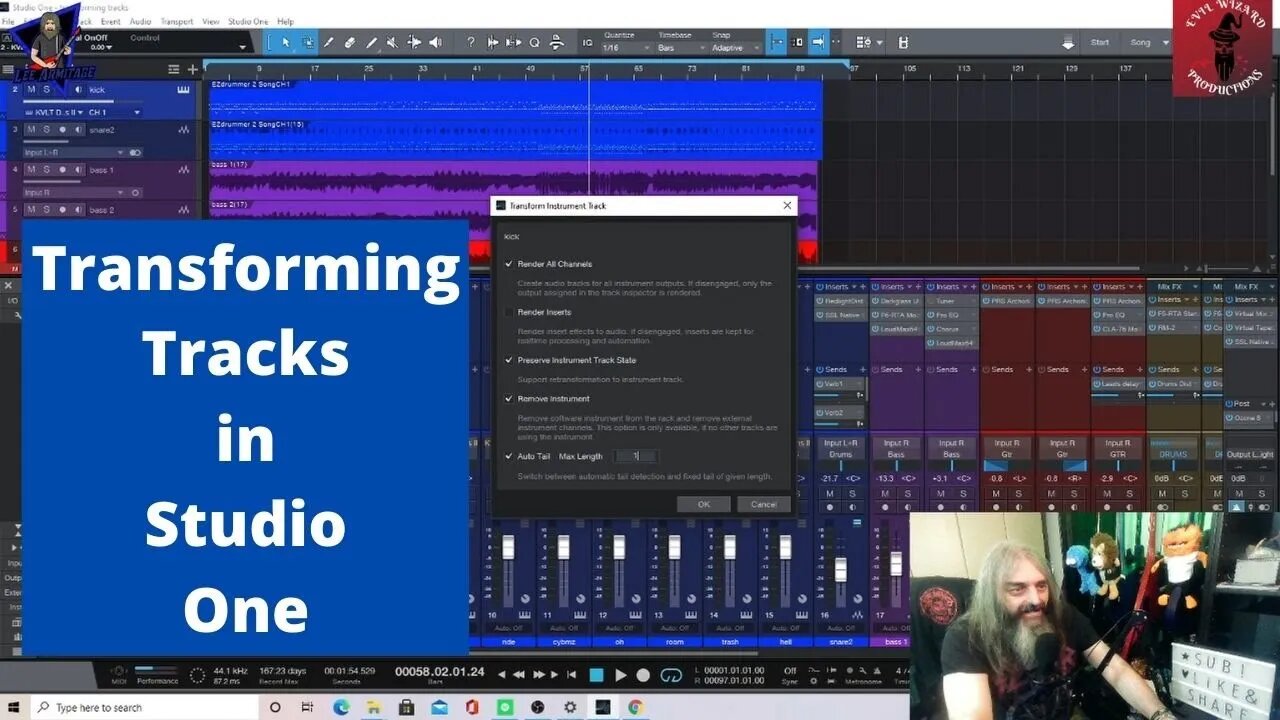Select the Paint pencil tool

pos(371,42)
